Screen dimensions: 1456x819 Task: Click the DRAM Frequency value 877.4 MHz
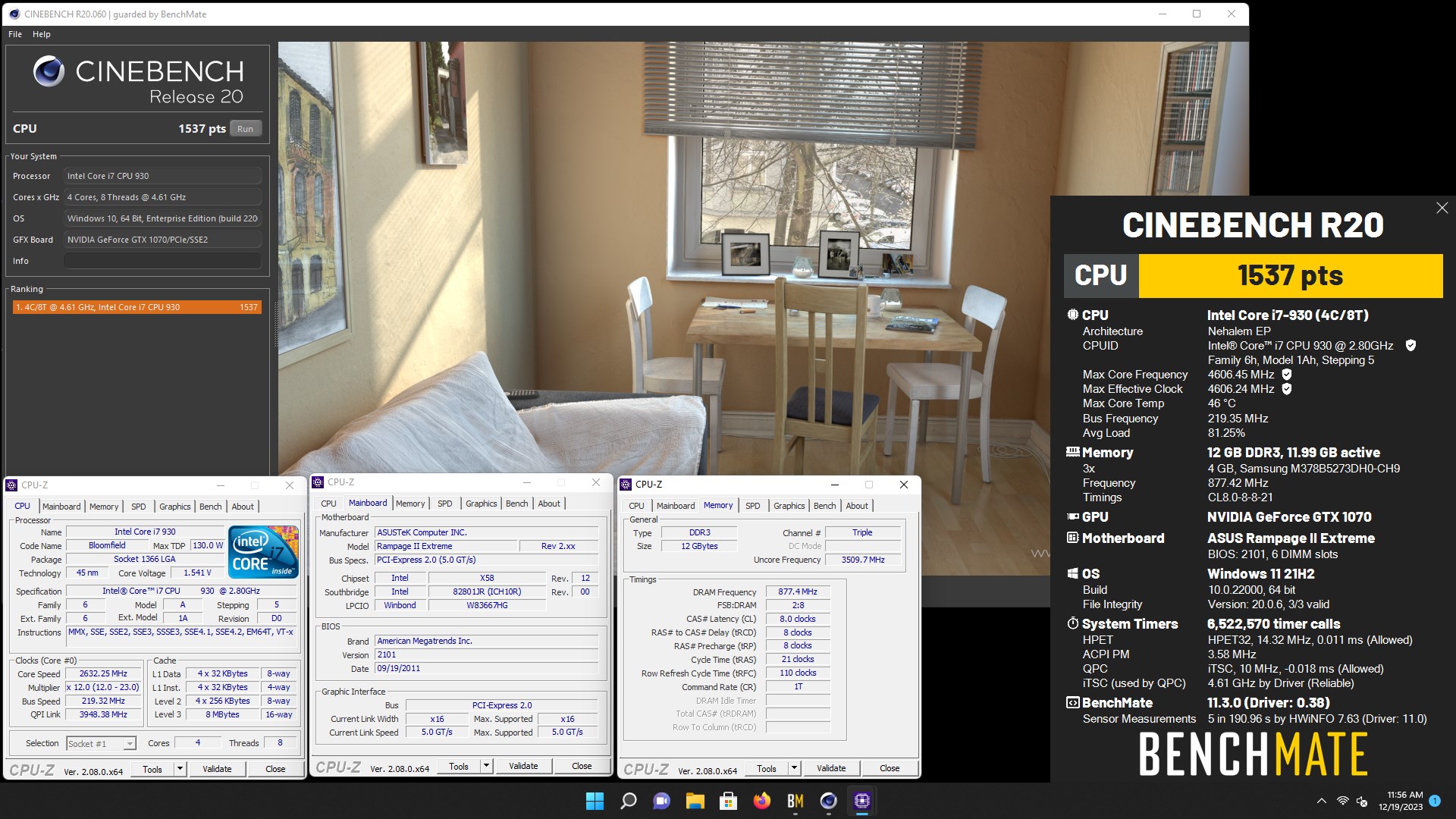pyautogui.click(x=798, y=591)
